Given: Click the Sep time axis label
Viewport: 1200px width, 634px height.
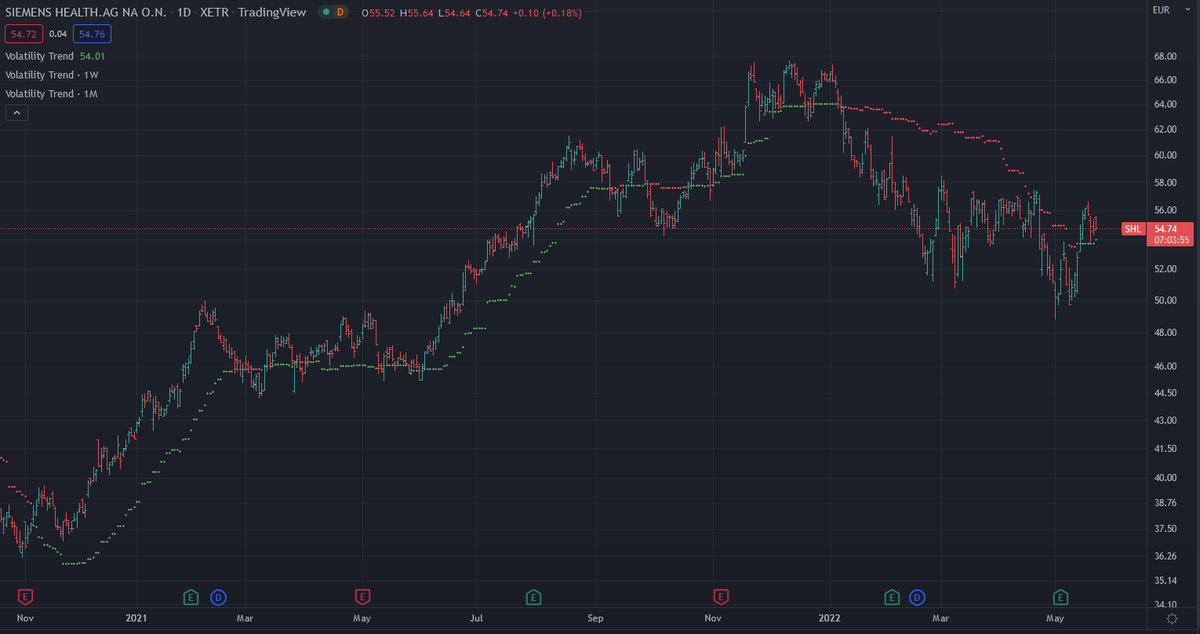Looking at the screenshot, I should [x=595, y=619].
